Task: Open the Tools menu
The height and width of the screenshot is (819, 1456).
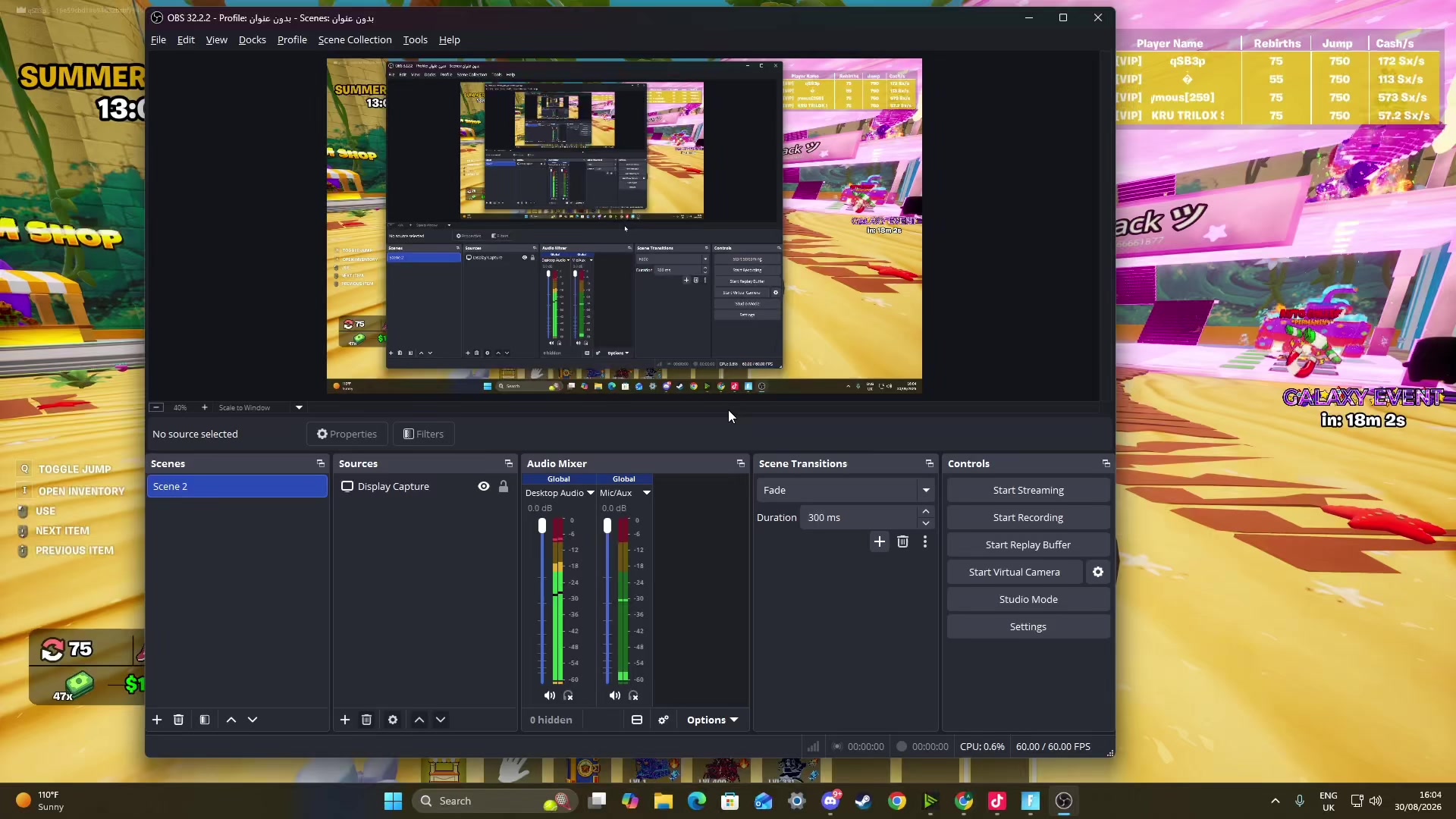Action: (x=415, y=39)
